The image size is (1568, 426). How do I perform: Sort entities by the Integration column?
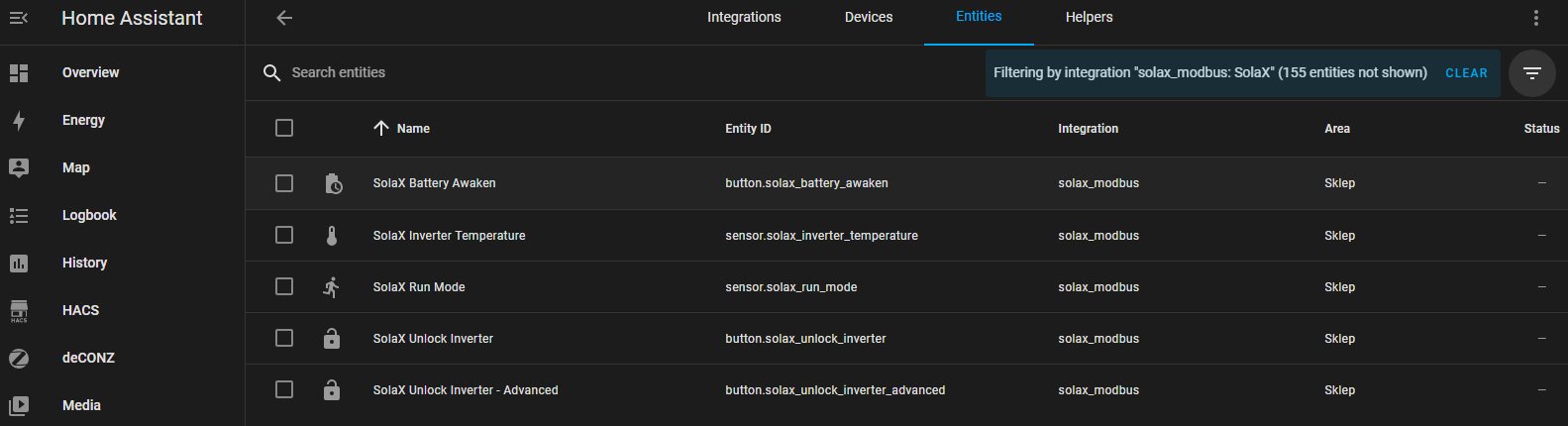click(1088, 129)
